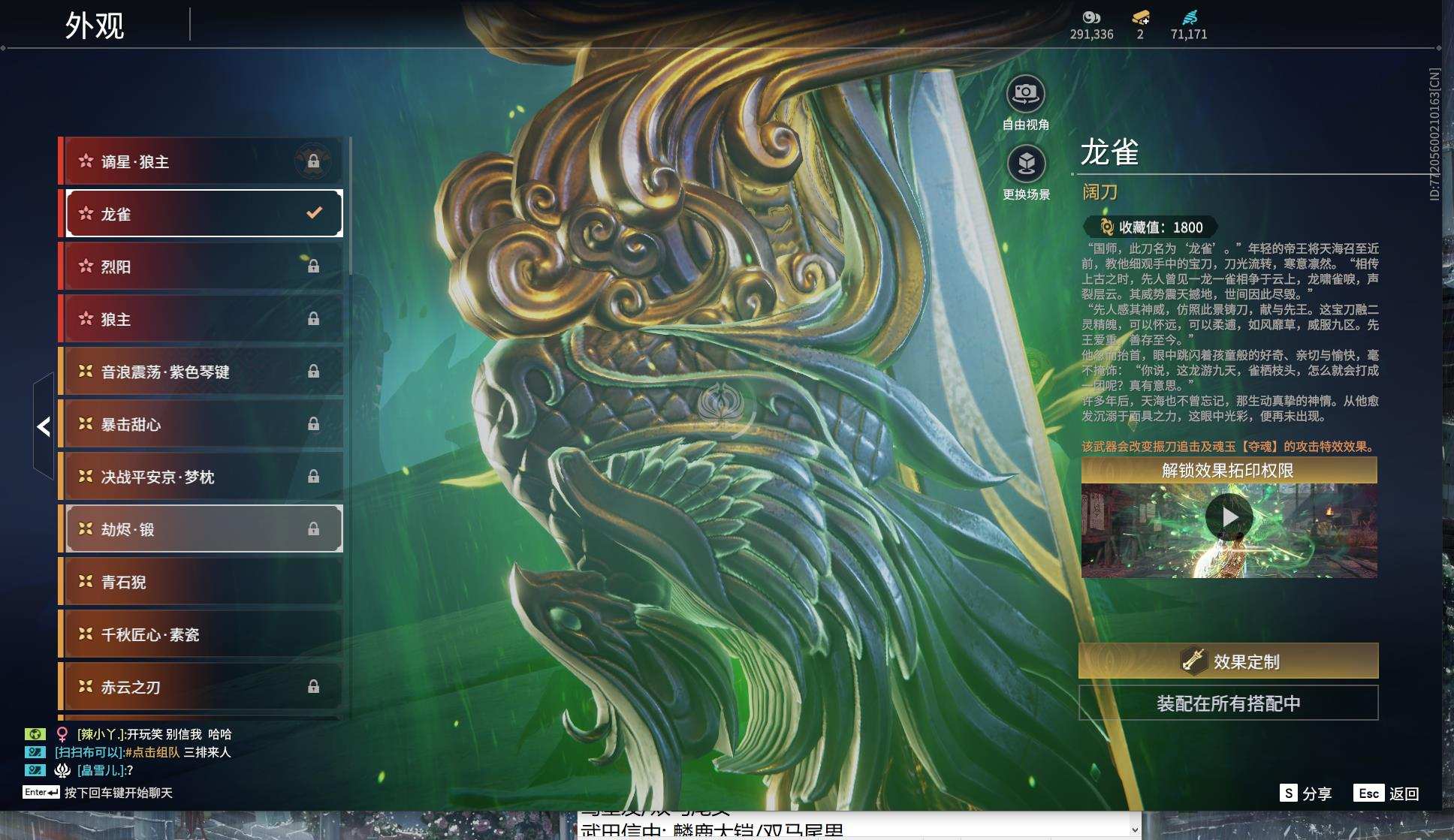Click the 71,171 currency amount
This screenshot has height=840, width=1454.
pos(1189,35)
